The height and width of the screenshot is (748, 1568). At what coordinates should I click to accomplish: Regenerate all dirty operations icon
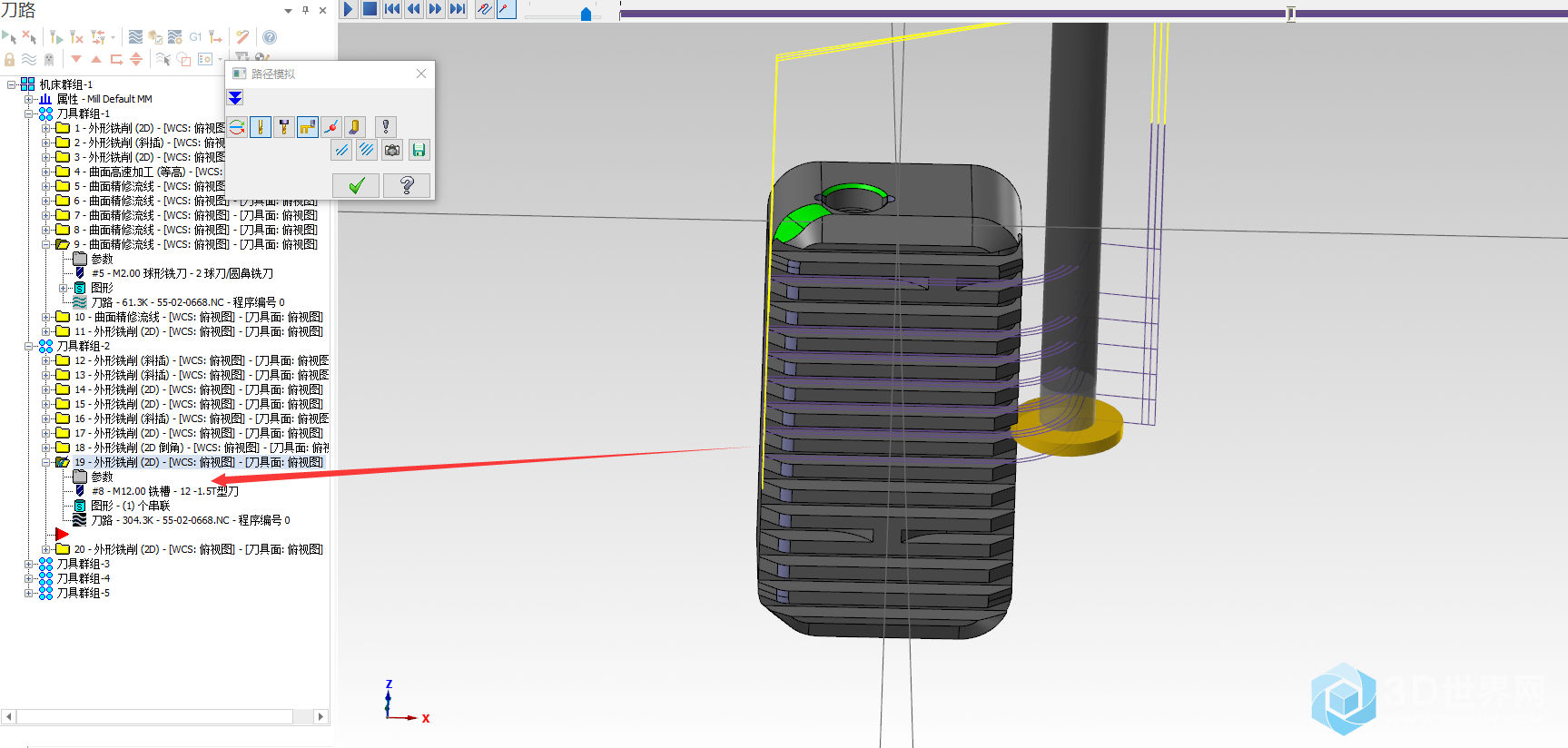[x=77, y=36]
